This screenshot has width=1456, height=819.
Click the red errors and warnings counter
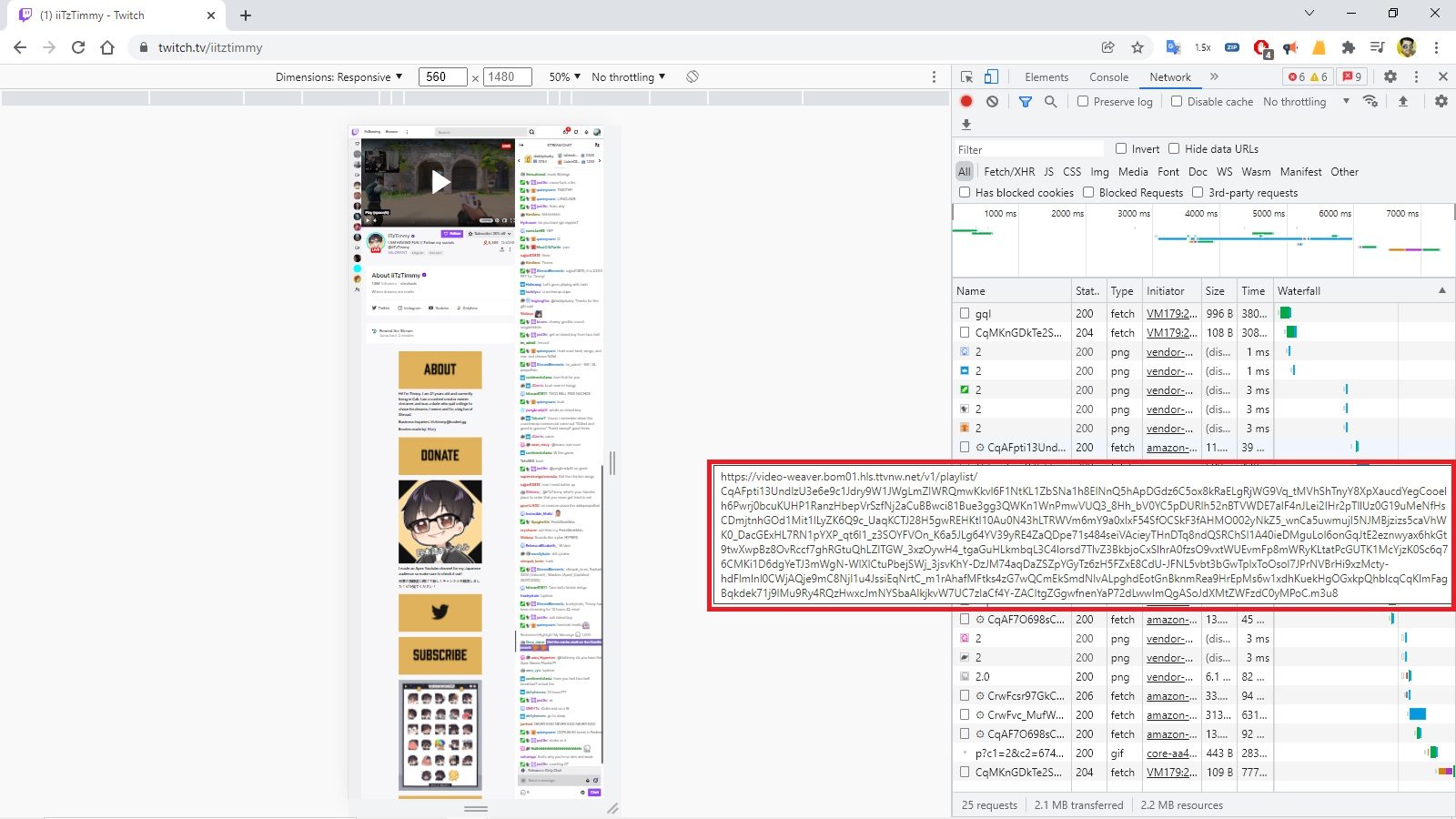1307,77
